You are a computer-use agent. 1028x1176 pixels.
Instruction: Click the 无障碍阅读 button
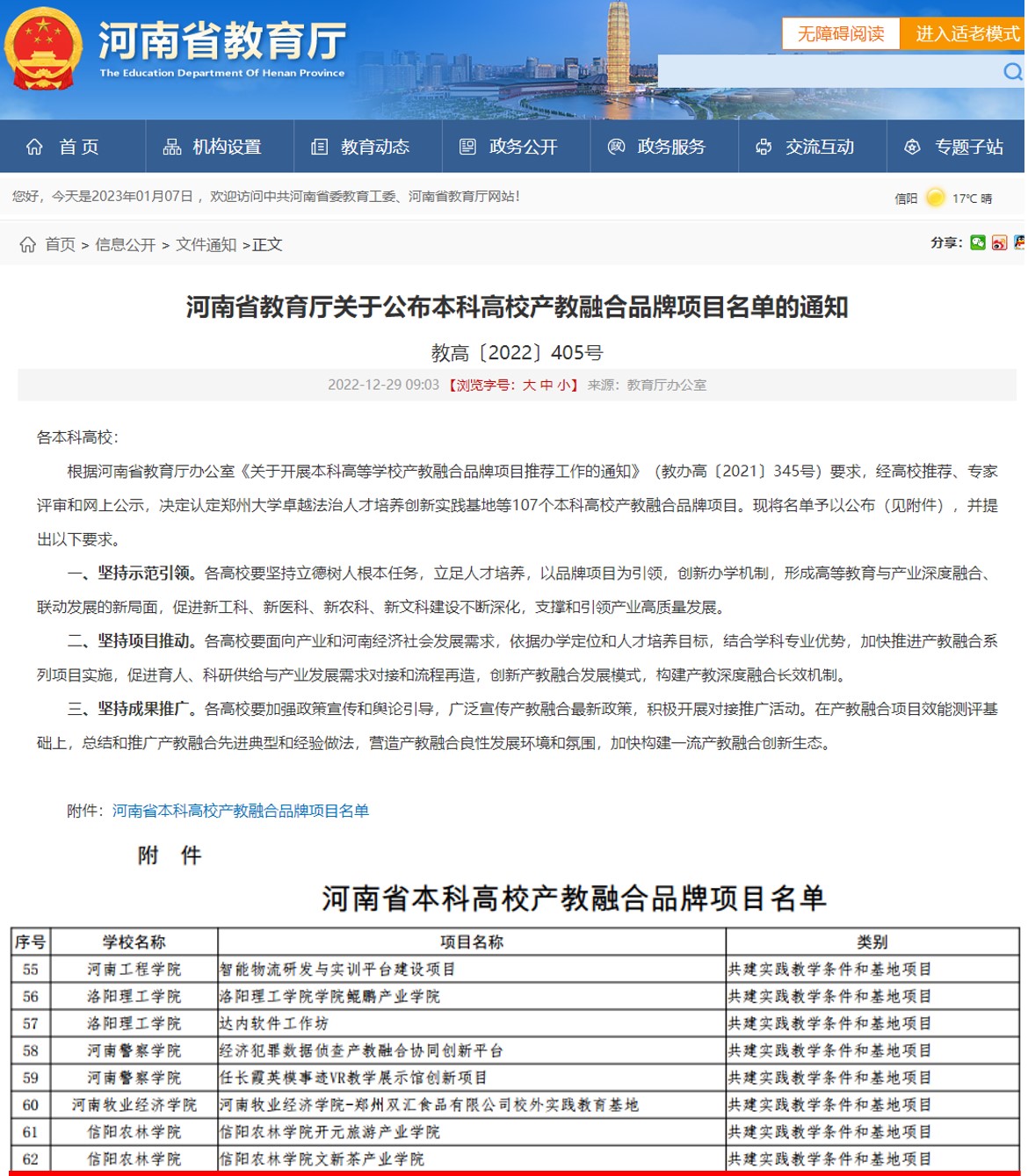[840, 34]
